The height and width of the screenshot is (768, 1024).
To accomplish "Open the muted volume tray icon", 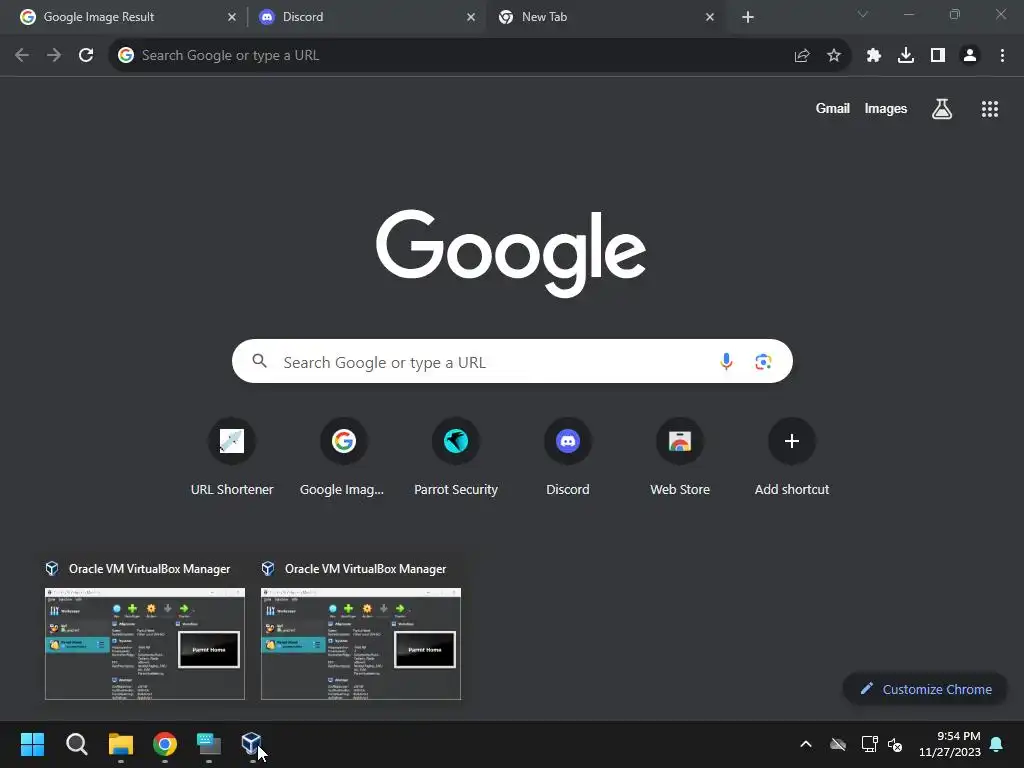I will (895, 744).
